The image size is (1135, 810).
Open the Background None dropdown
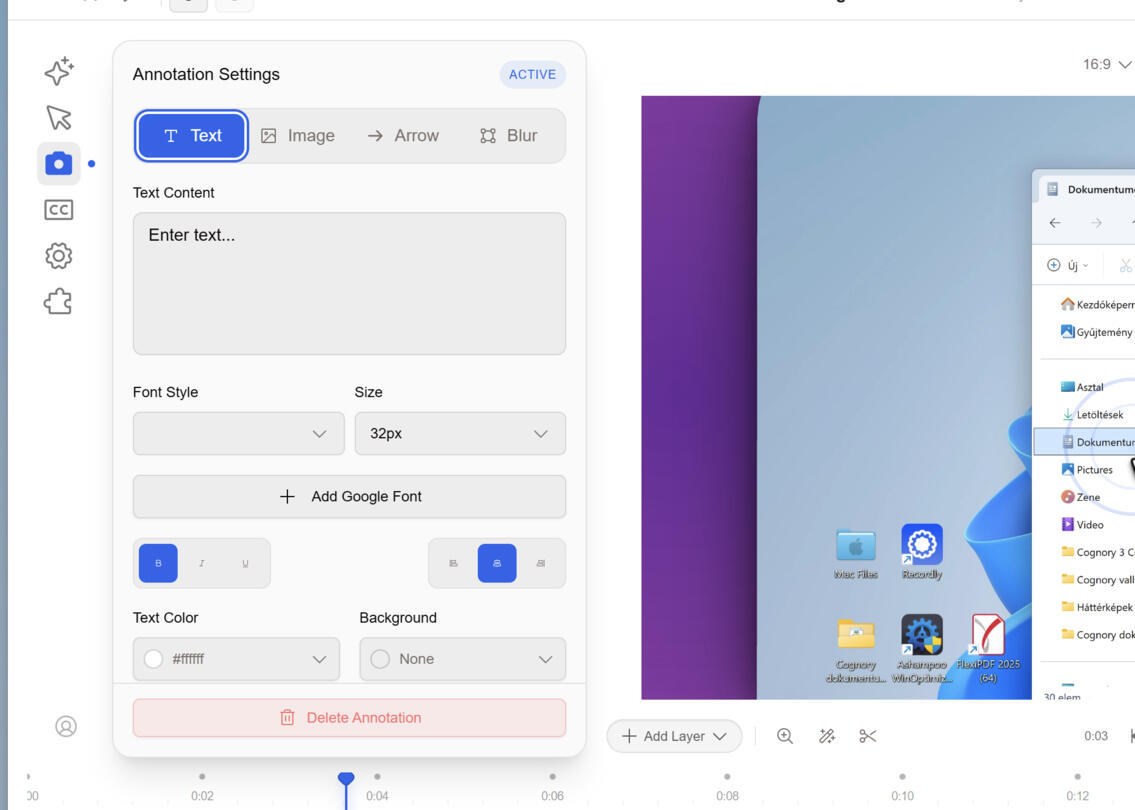point(463,659)
